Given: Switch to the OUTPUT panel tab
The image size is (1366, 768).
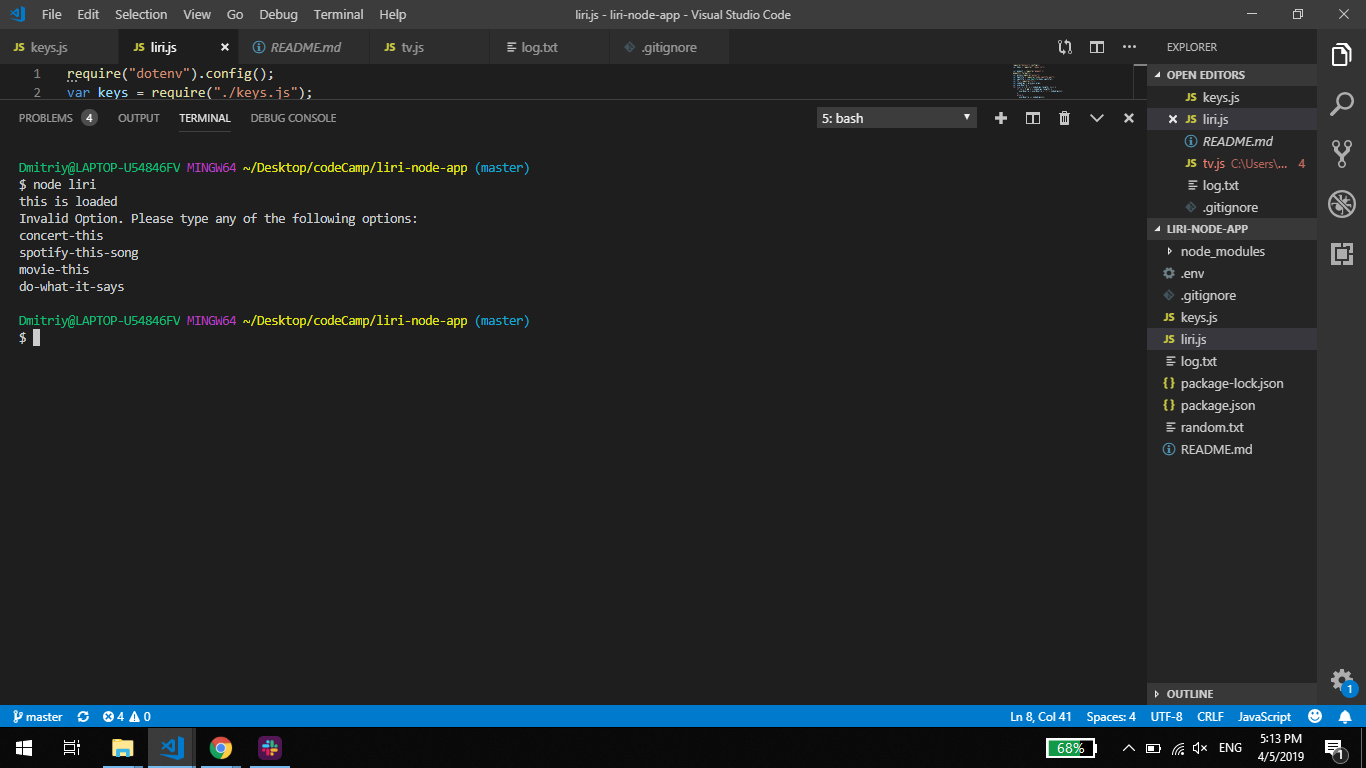Looking at the screenshot, I should tap(139, 118).
